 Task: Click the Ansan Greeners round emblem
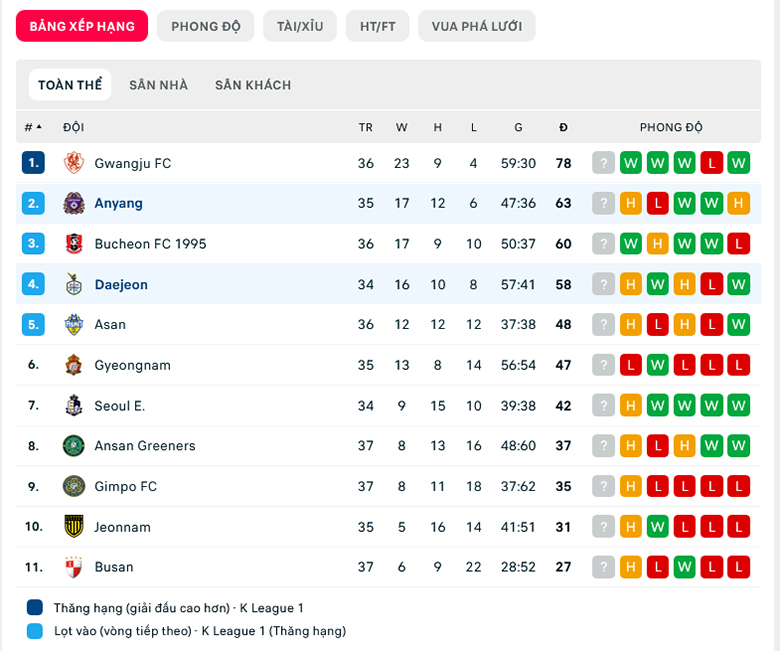(x=74, y=446)
